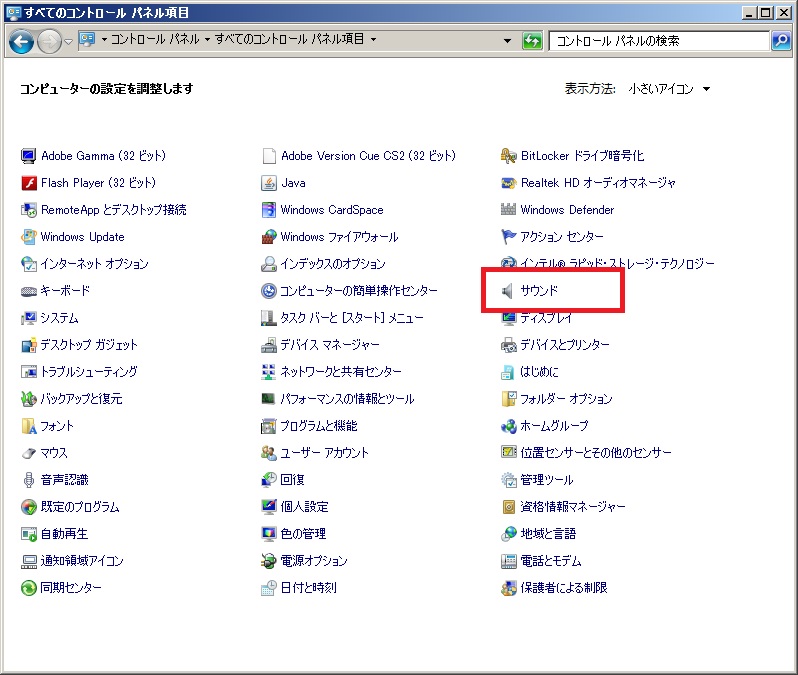
Task: Click the search magnifier button
Action: click(781, 40)
